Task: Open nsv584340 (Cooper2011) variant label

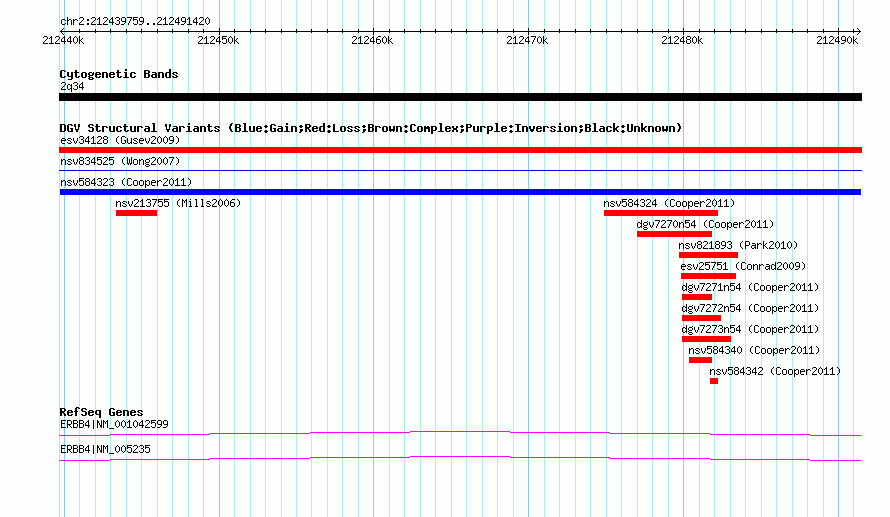Action: 754,350
